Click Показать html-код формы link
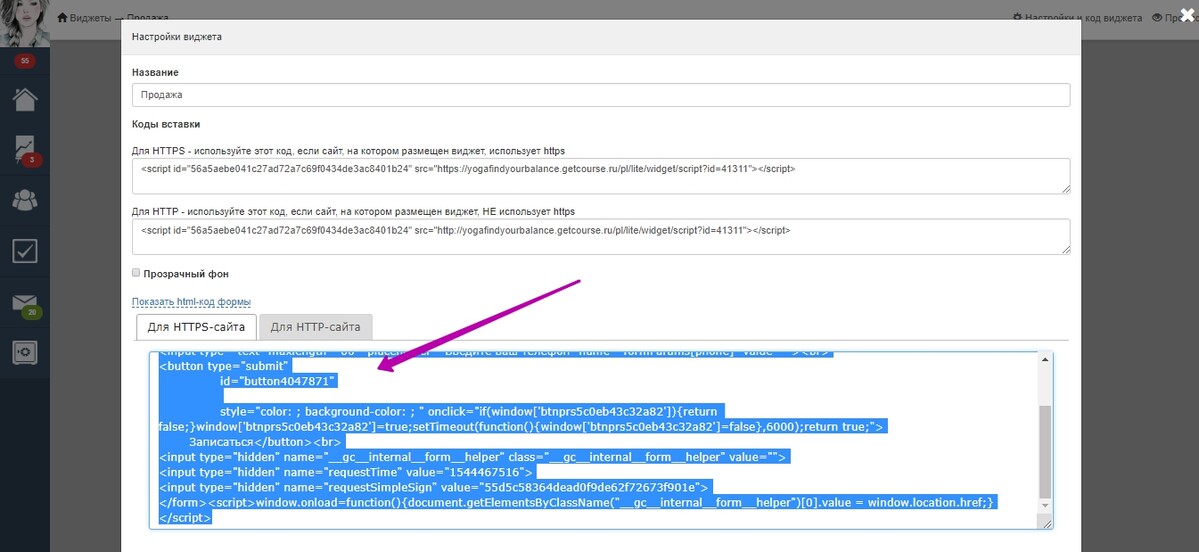The width and height of the screenshot is (1199, 552). click(191, 302)
